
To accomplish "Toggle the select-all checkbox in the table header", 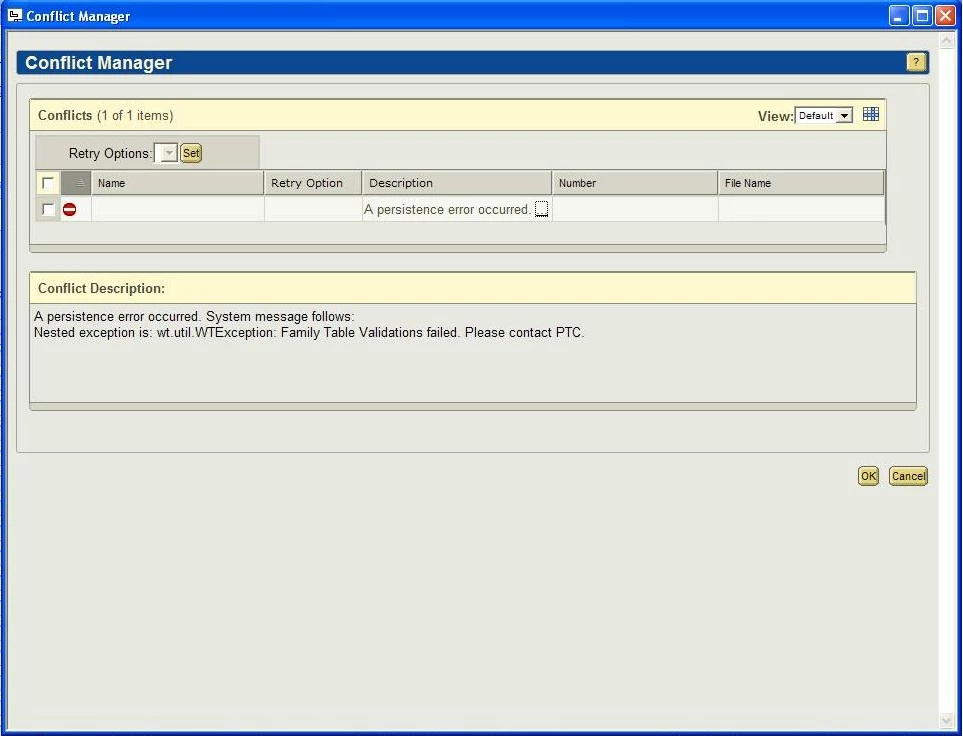I will pos(47,183).
